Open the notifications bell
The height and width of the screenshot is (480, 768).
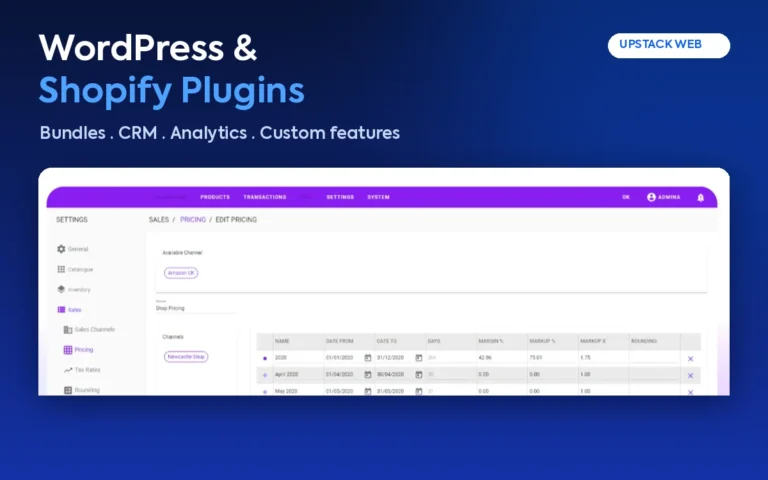coord(700,197)
